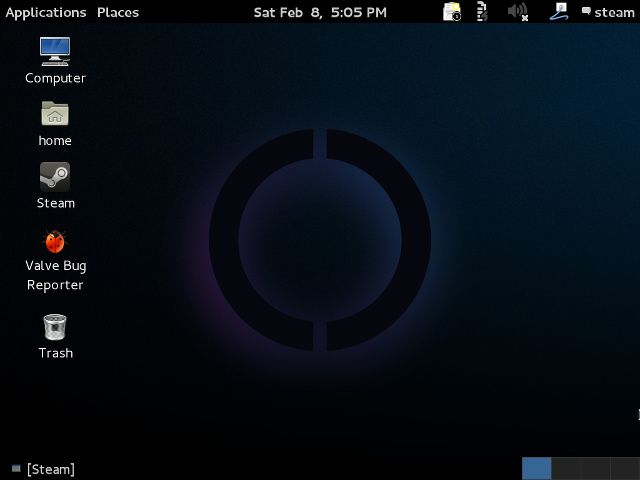The image size is (640, 480).
Task: Open the Applications menu
Action: tap(46, 13)
